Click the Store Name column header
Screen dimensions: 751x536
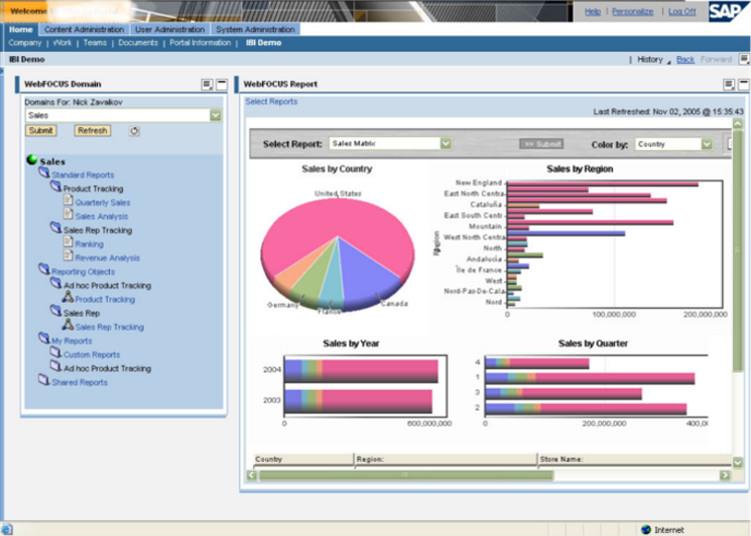(x=634, y=459)
